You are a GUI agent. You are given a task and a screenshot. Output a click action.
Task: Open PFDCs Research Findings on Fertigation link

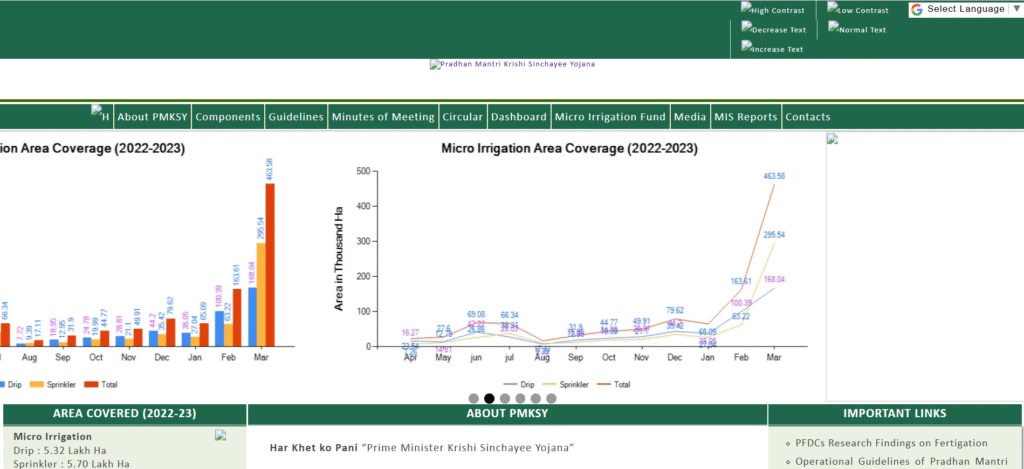click(x=891, y=443)
